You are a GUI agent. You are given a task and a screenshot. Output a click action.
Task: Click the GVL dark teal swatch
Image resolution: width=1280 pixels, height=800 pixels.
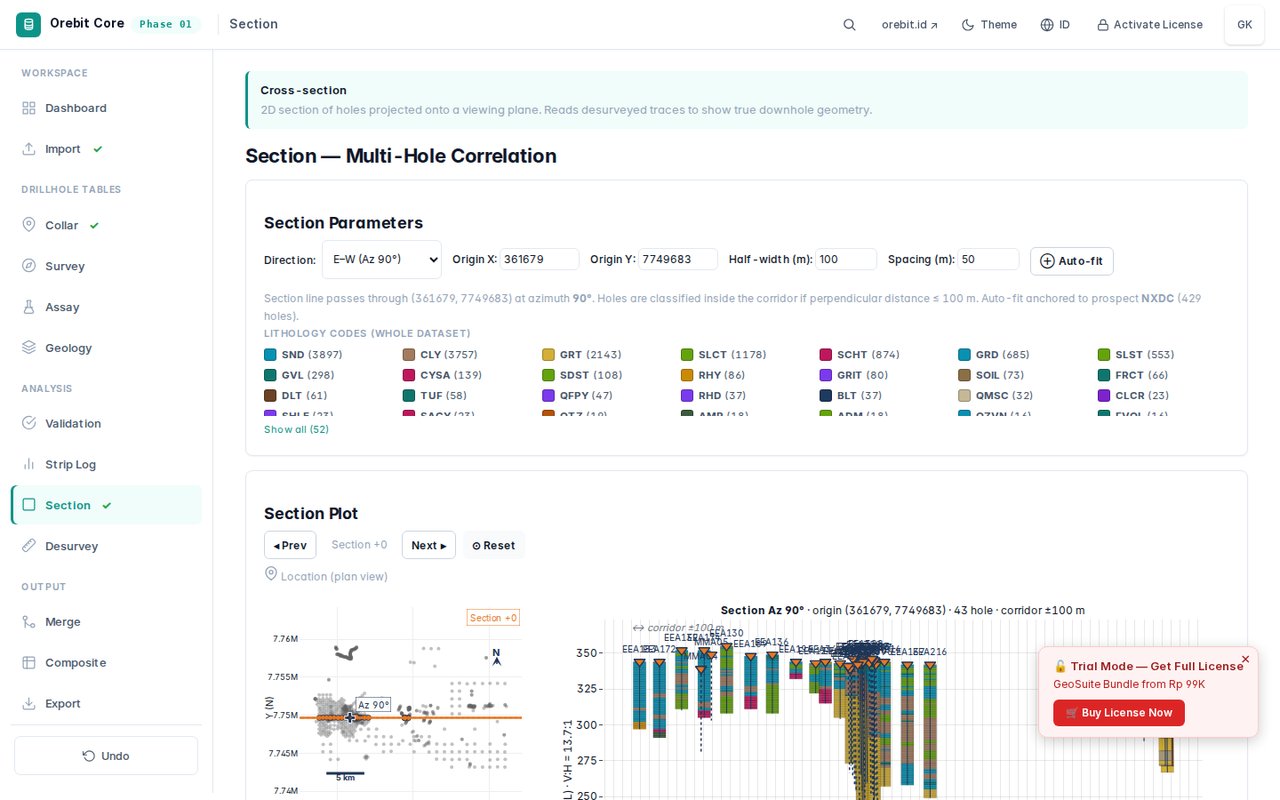270,375
